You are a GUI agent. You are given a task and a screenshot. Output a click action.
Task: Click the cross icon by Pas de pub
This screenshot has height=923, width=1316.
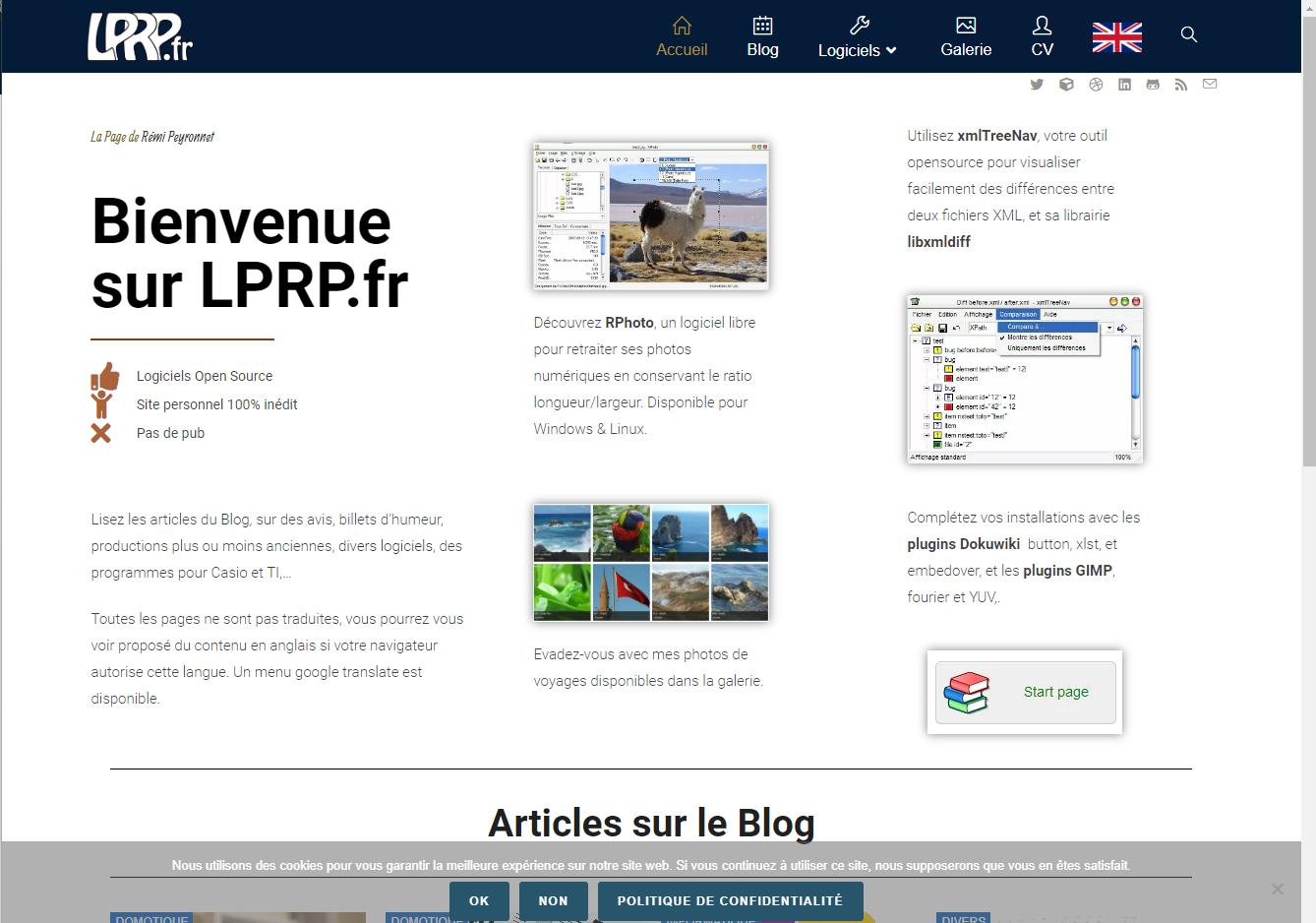(x=100, y=433)
